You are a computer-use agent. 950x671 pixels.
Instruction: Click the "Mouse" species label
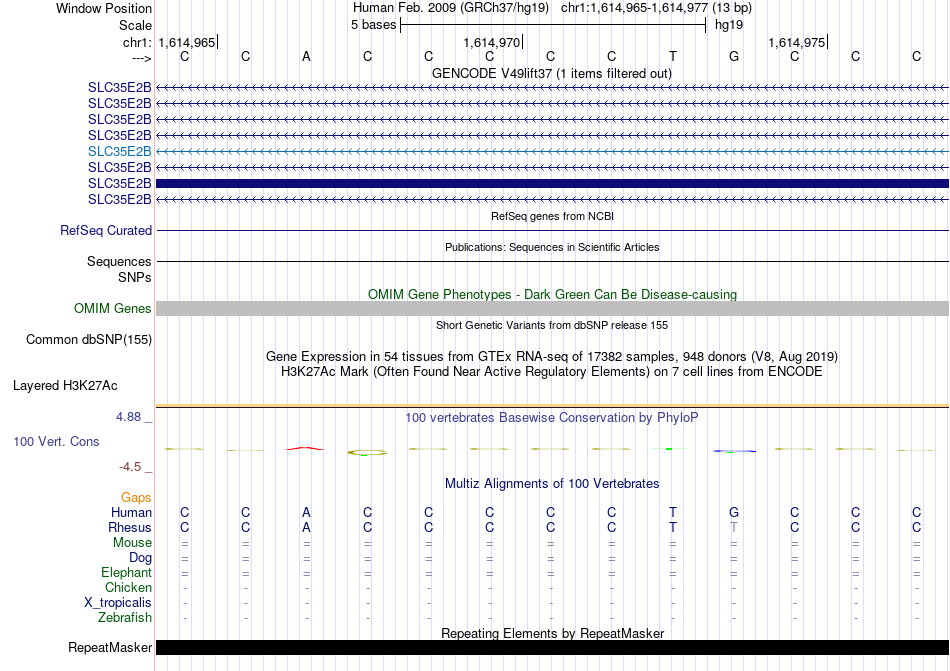(x=132, y=543)
